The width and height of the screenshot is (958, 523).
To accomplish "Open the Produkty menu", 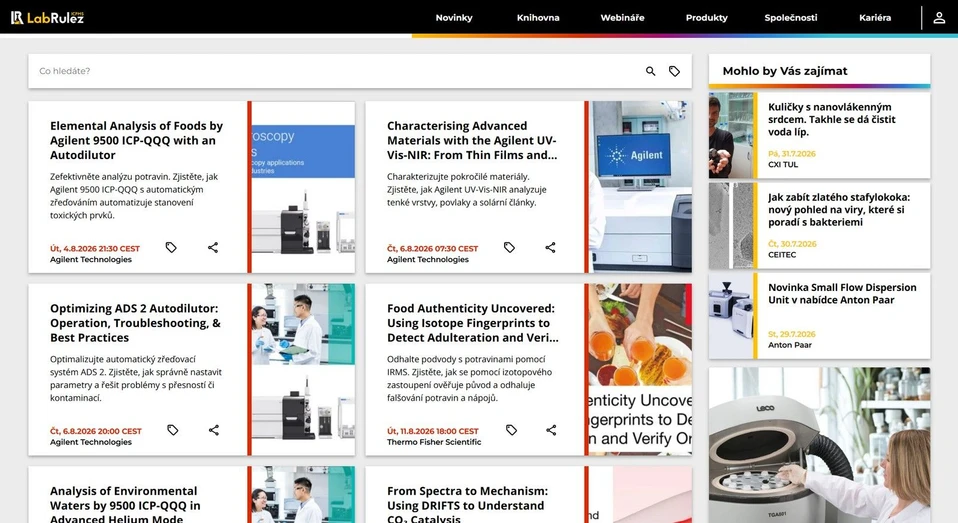I will pos(707,18).
